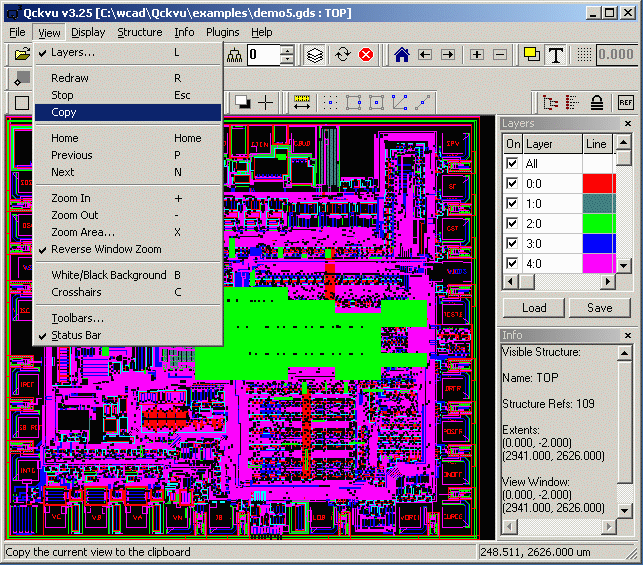Click the red stop icon
This screenshot has width=643, height=565.
point(366,55)
